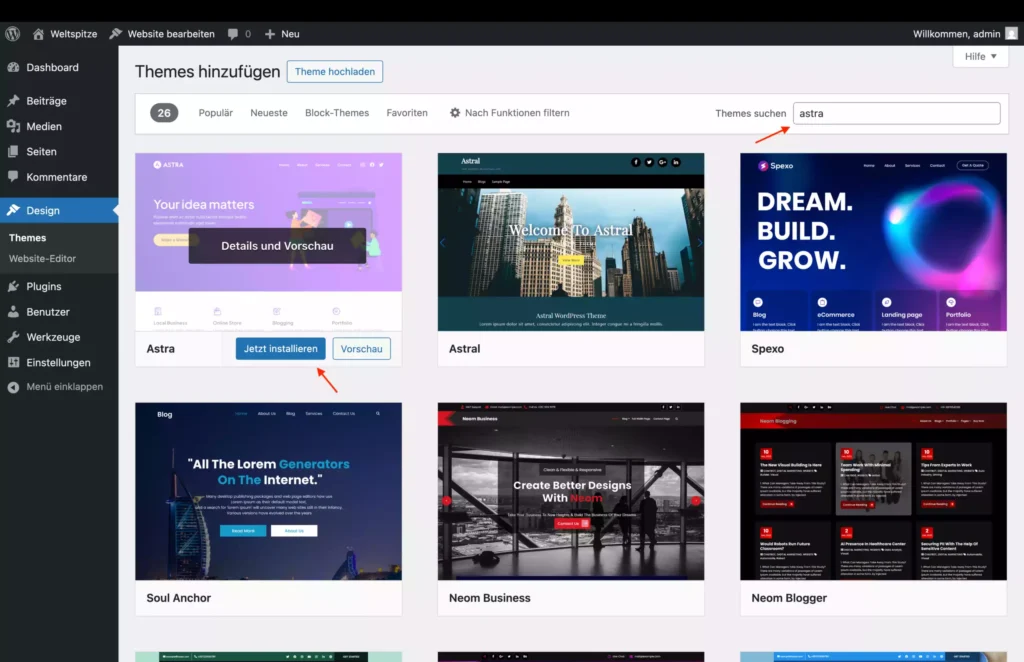1024x662 pixels.
Task: Click the Spexo theme name label
Action: 767,349
